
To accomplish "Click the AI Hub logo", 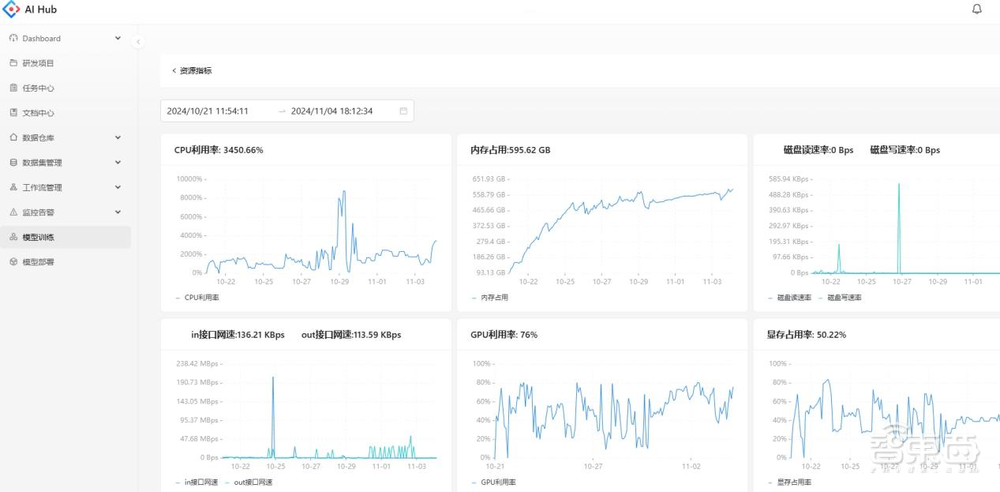I will [x=11, y=10].
